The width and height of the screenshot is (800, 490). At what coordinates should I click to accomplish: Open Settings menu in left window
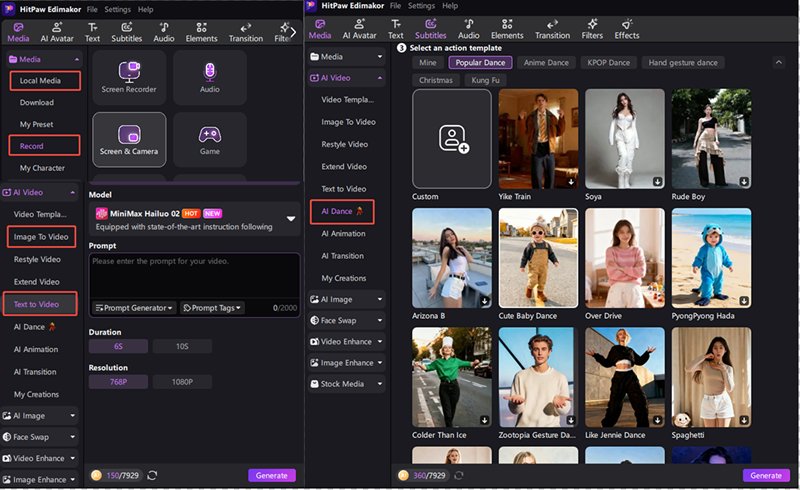pos(117,9)
